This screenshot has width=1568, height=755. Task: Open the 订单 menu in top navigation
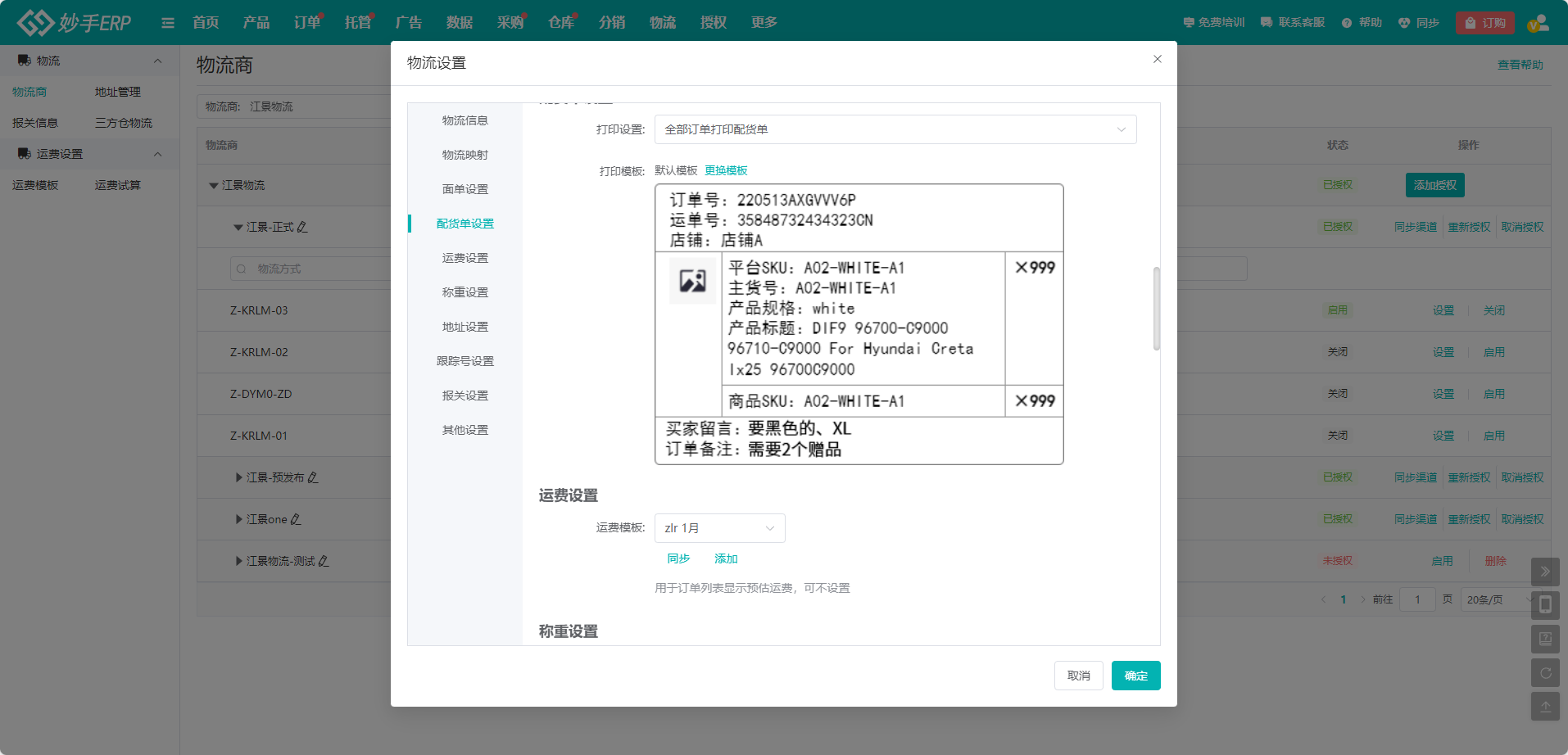pos(306,22)
